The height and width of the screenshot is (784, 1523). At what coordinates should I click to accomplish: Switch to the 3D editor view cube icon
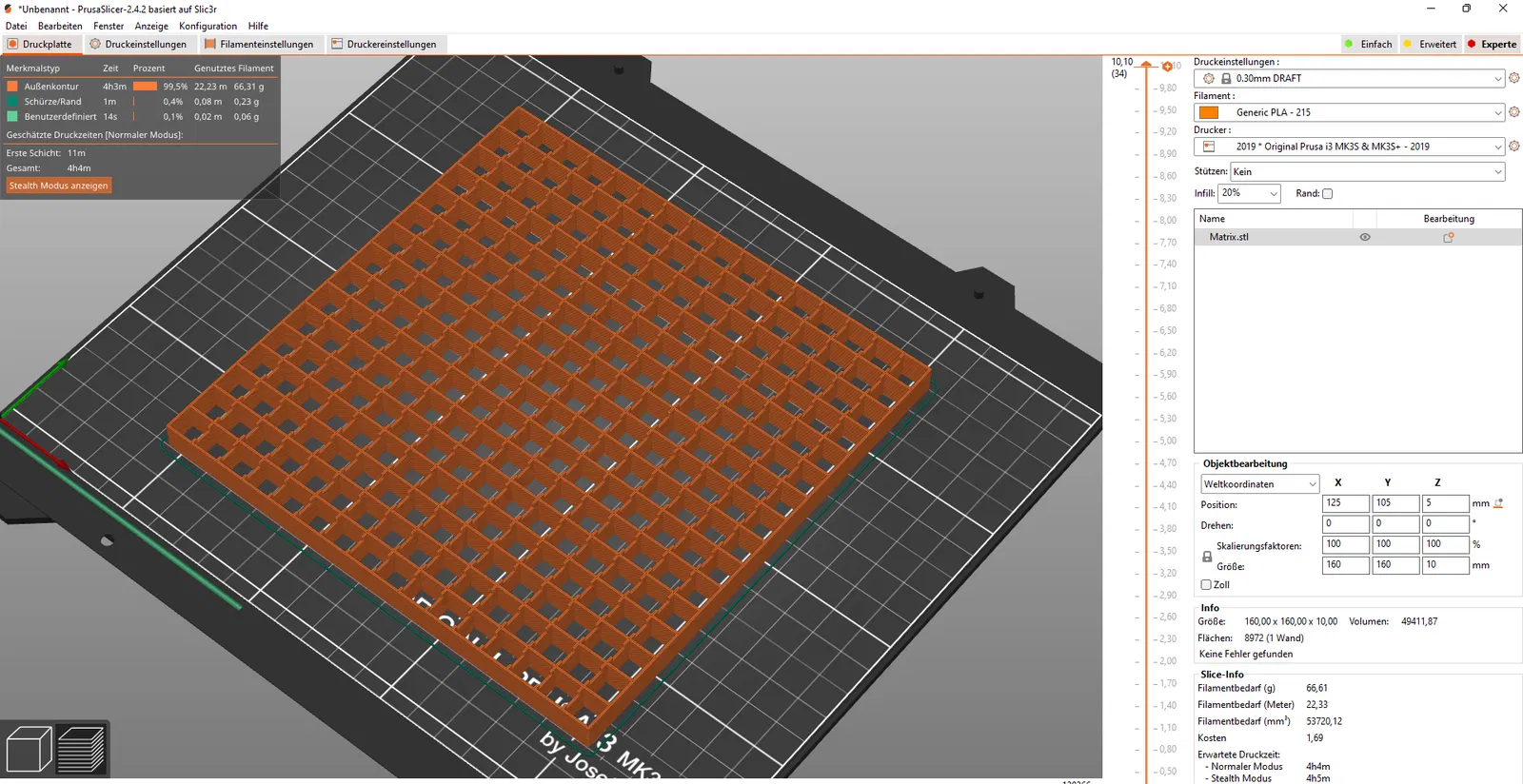tap(29, 749)
